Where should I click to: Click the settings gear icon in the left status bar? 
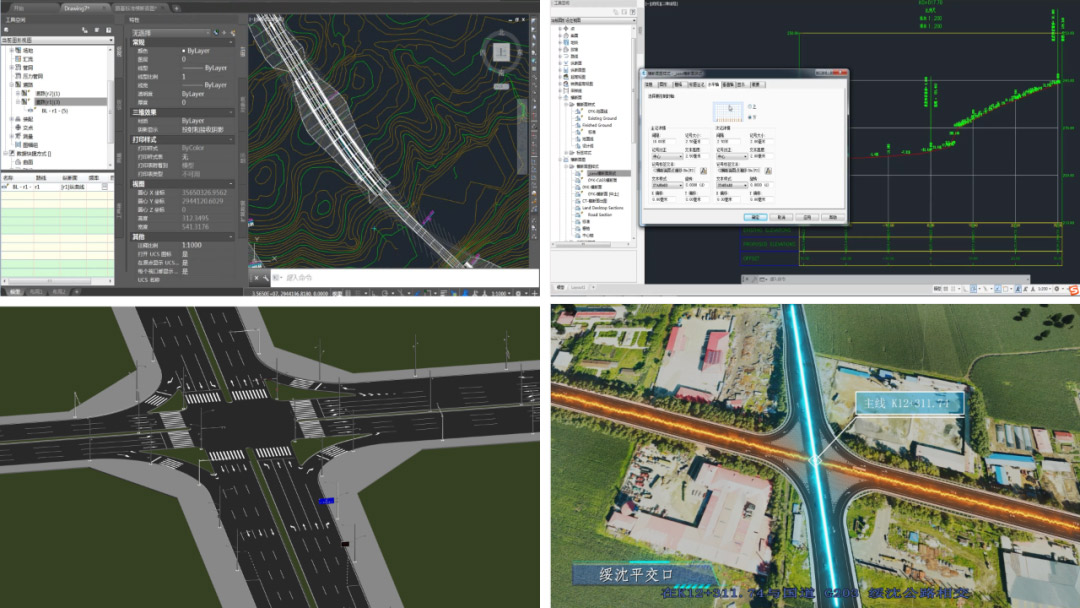(x=518, y=294)
